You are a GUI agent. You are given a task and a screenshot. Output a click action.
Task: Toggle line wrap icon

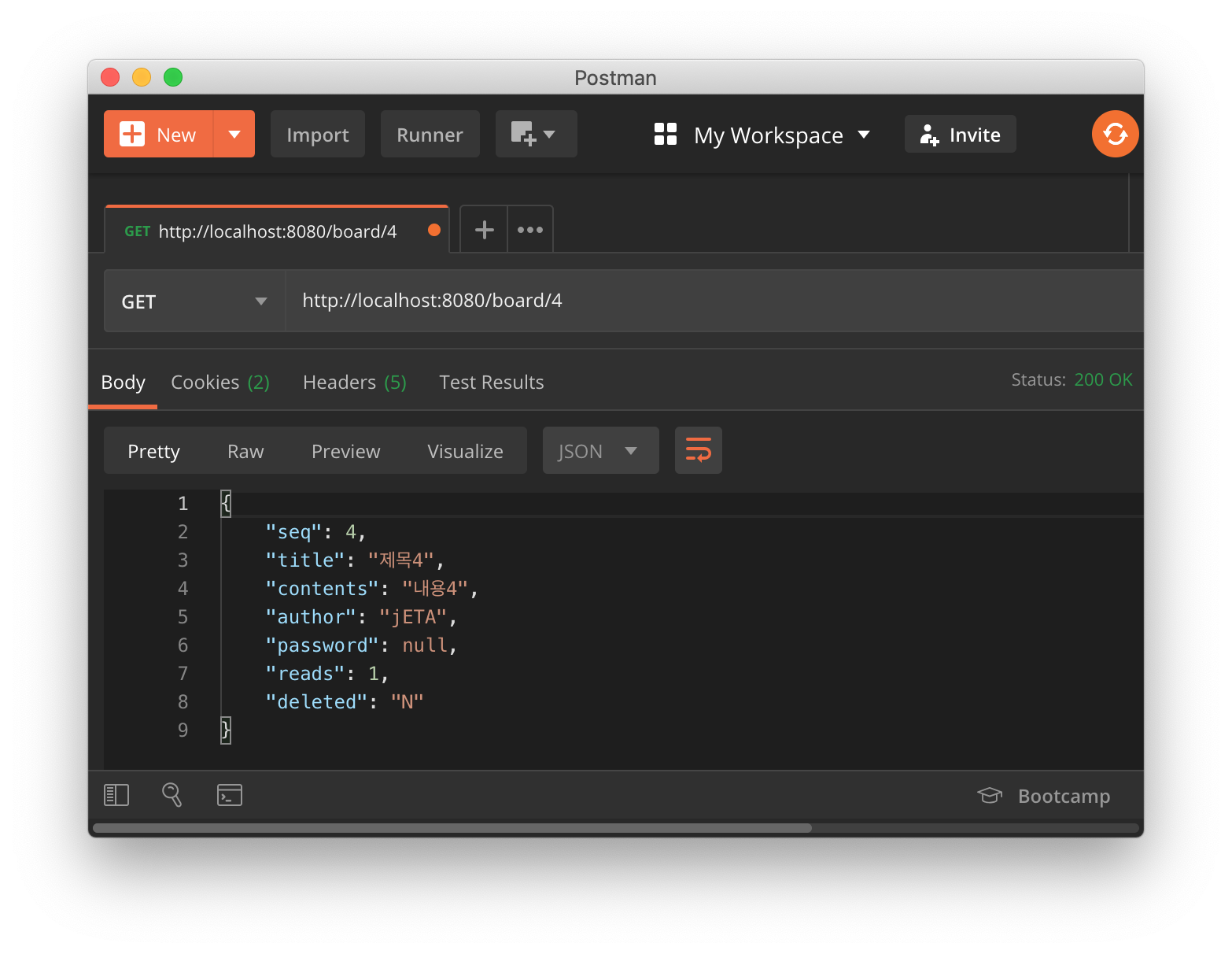pos(698,450)
